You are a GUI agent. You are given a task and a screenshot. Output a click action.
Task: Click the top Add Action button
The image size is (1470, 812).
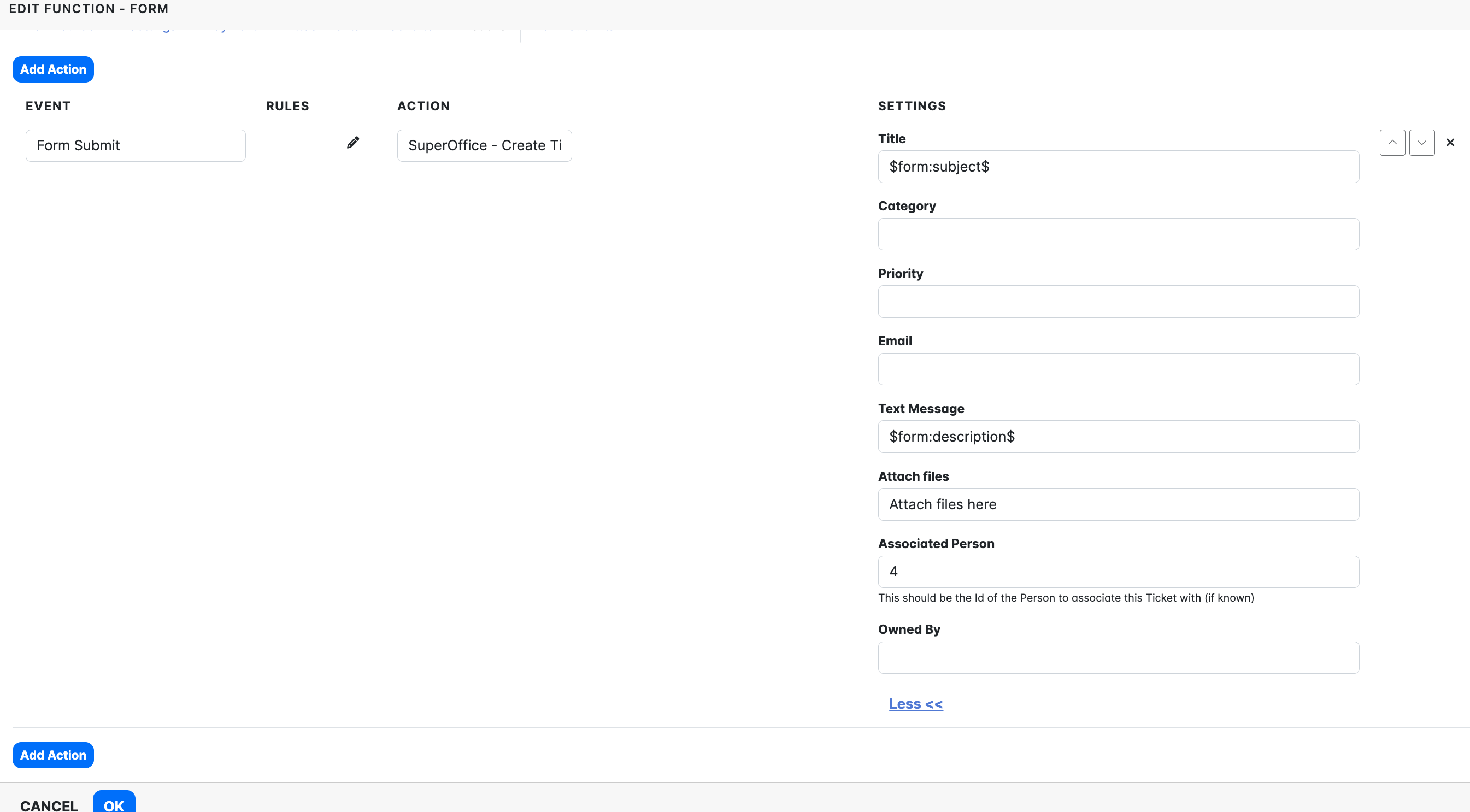(53, 69)
